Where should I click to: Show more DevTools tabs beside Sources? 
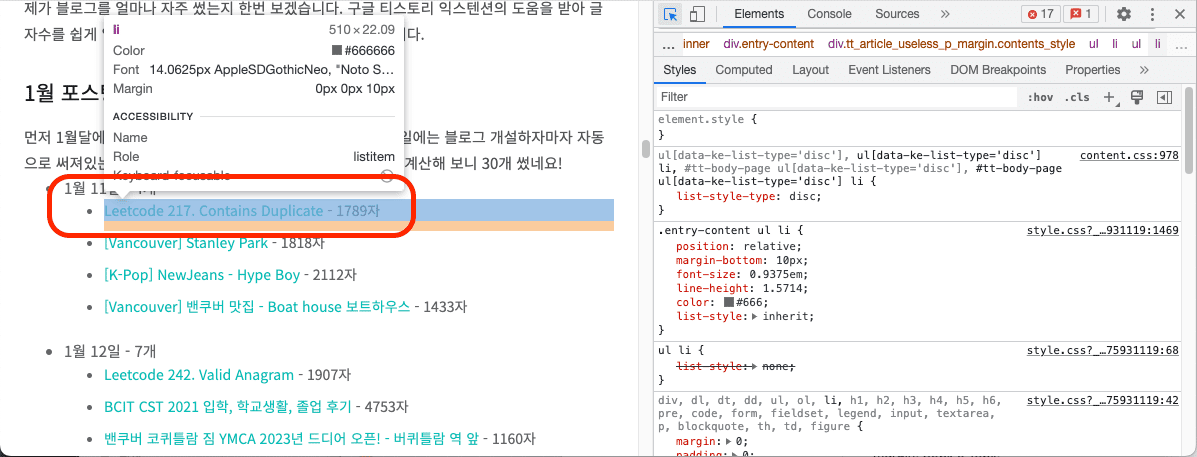tap(945, 14)
